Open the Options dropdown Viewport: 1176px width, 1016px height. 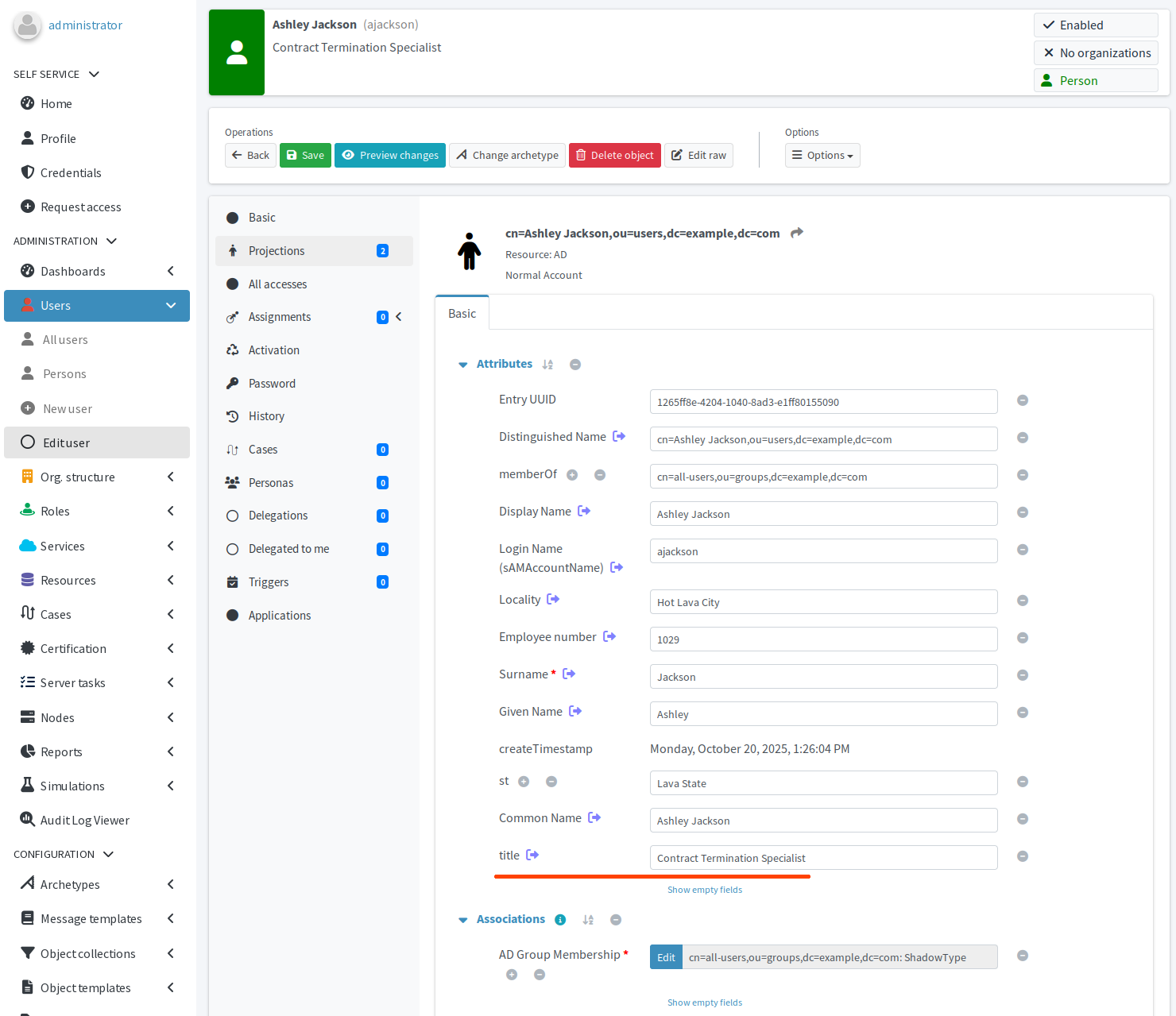point(822,156)
